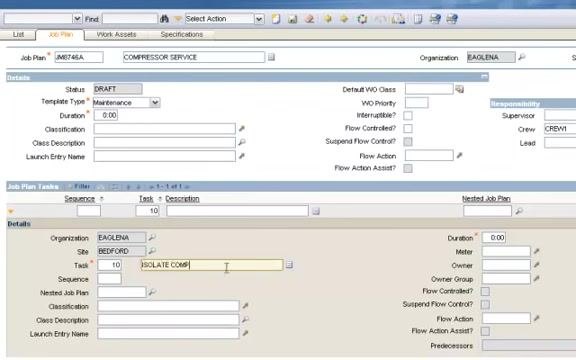Collapse the task 10 row details arrow
Image resolution: width=576 pixels, height=360 pixels.
tap(11, 211)
